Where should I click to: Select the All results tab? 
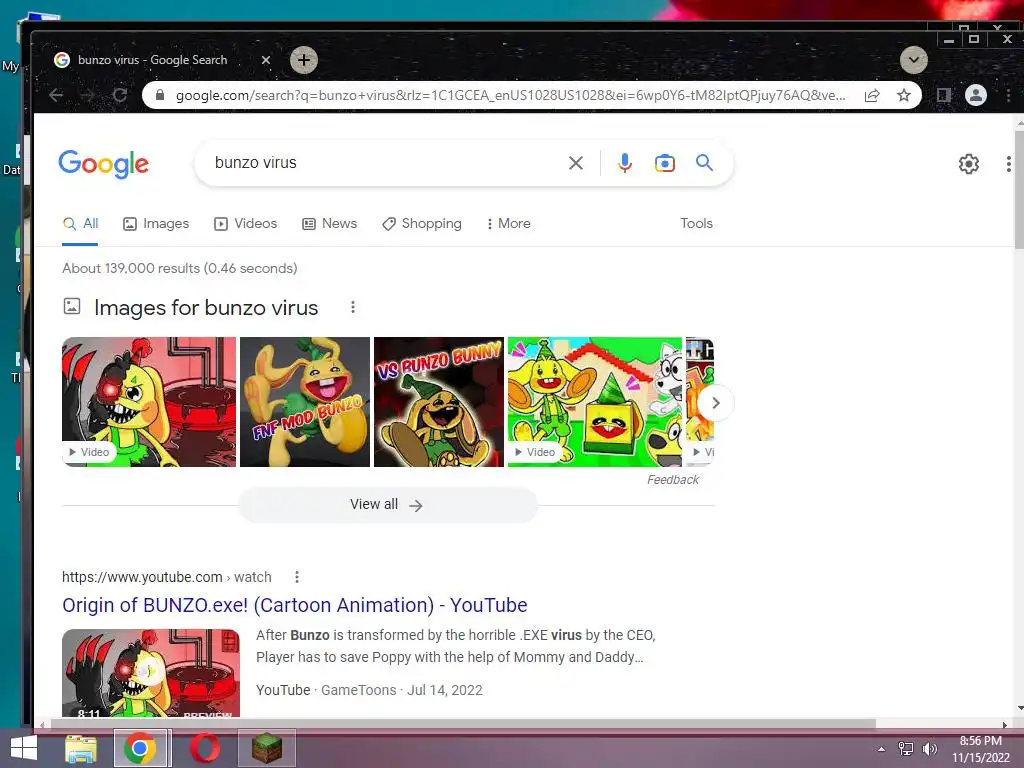(x=80, y=223)
